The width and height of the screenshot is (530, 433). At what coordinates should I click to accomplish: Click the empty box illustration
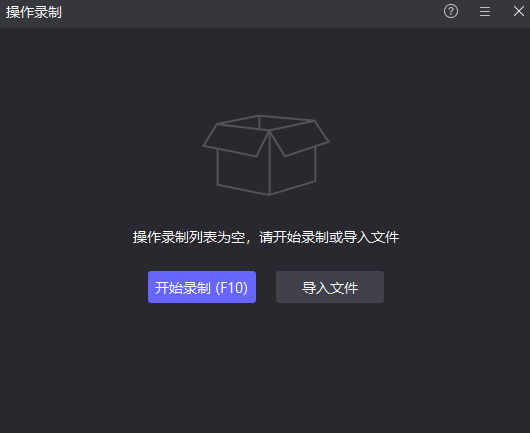[266, 155]
